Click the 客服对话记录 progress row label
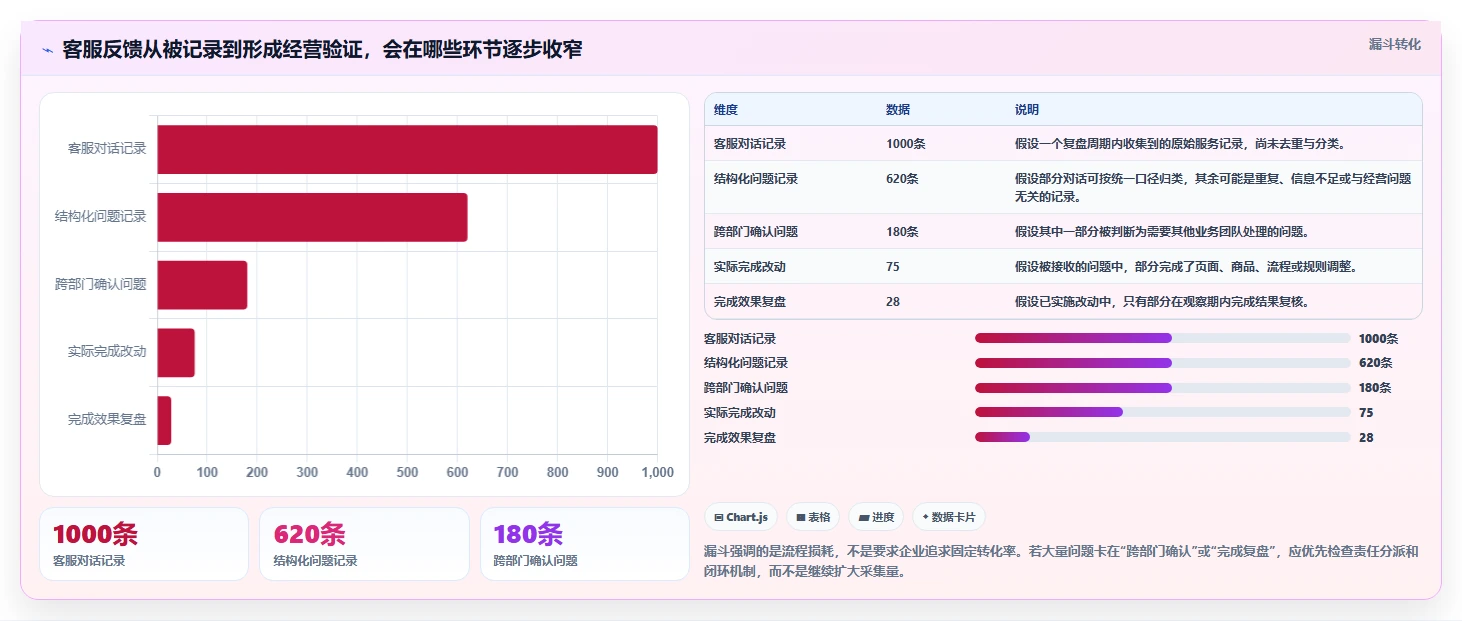The height and width of the screenshot is (621, 1462). coord(740,339)
